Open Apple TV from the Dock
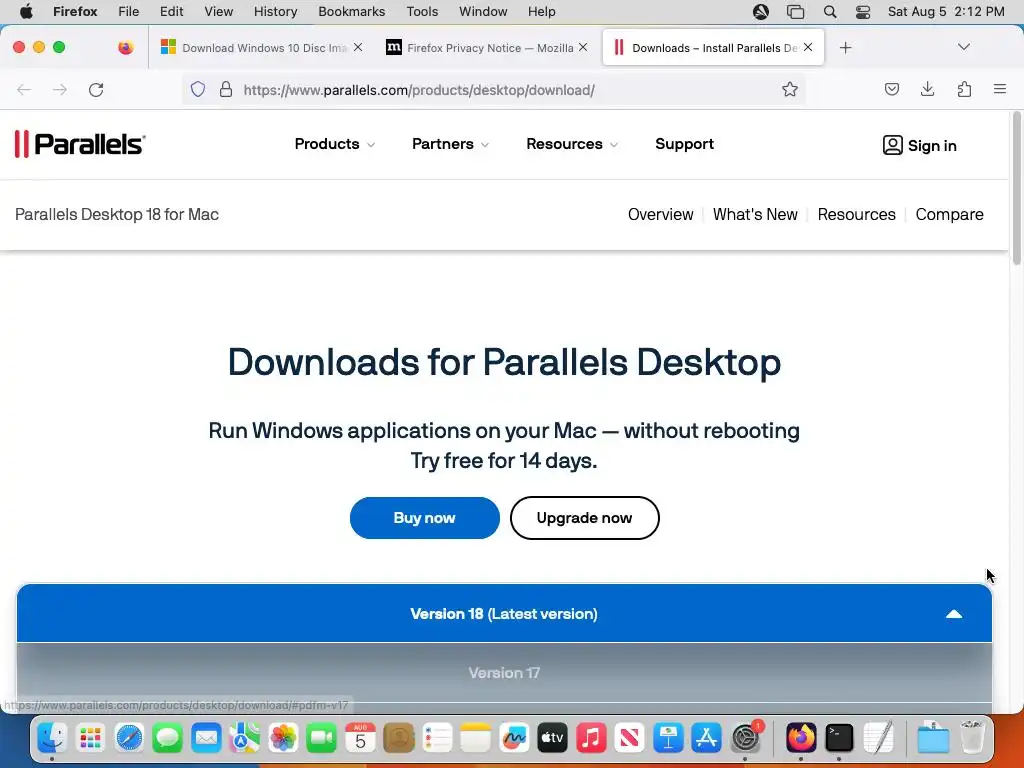1024x768 pixels. (552, 739)
